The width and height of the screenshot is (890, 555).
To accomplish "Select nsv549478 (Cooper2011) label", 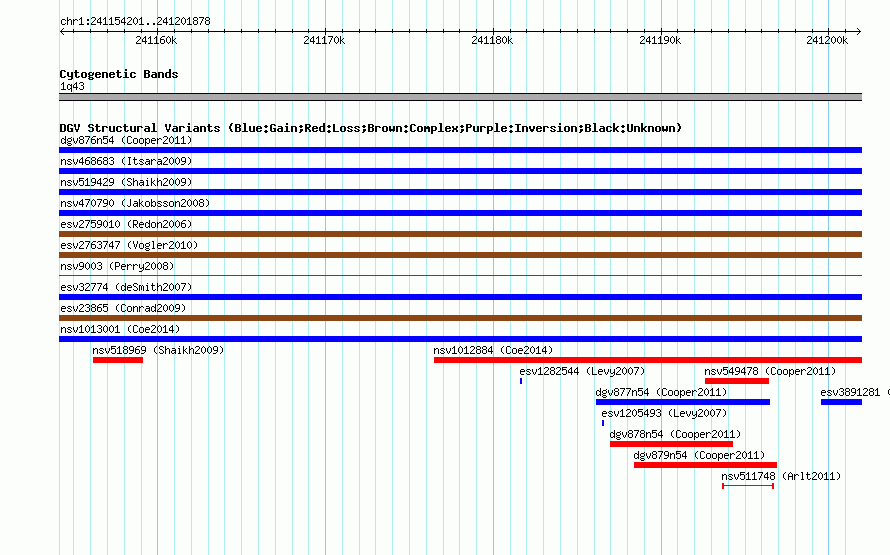I will pyautogui.click(x=770, y=371).
